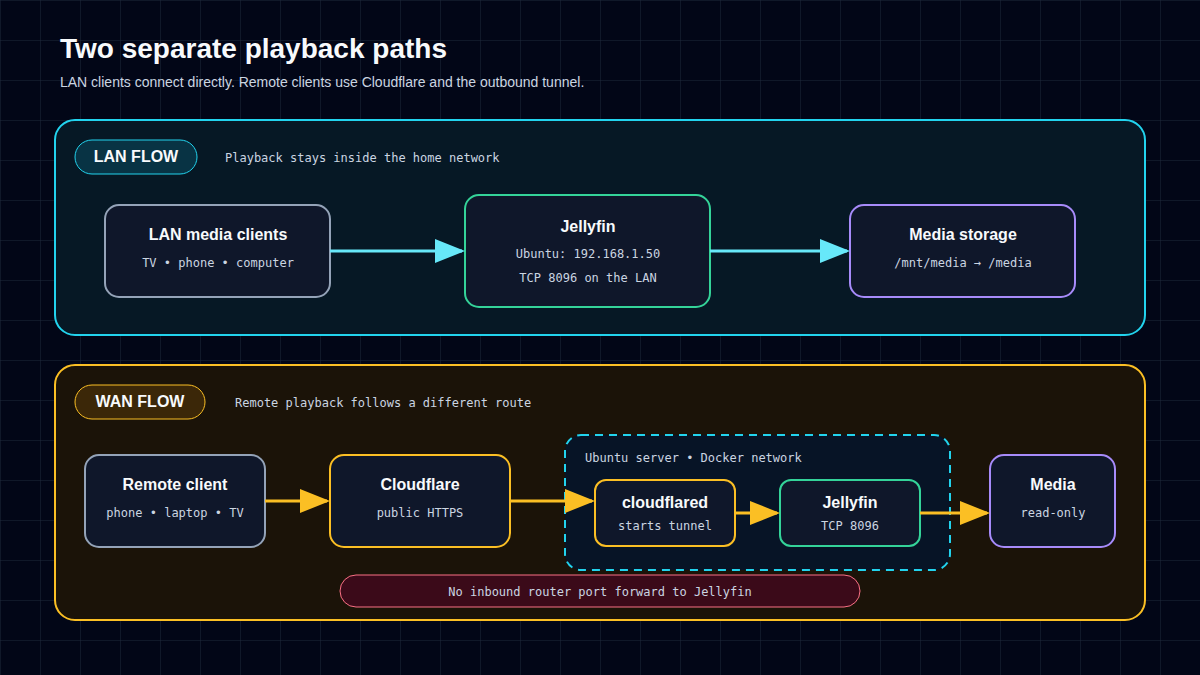Select the cloudflared starts tunnel box
The height and width of the screenshot is (675, 1200).
pyautogui.click(x=665, y=513)
